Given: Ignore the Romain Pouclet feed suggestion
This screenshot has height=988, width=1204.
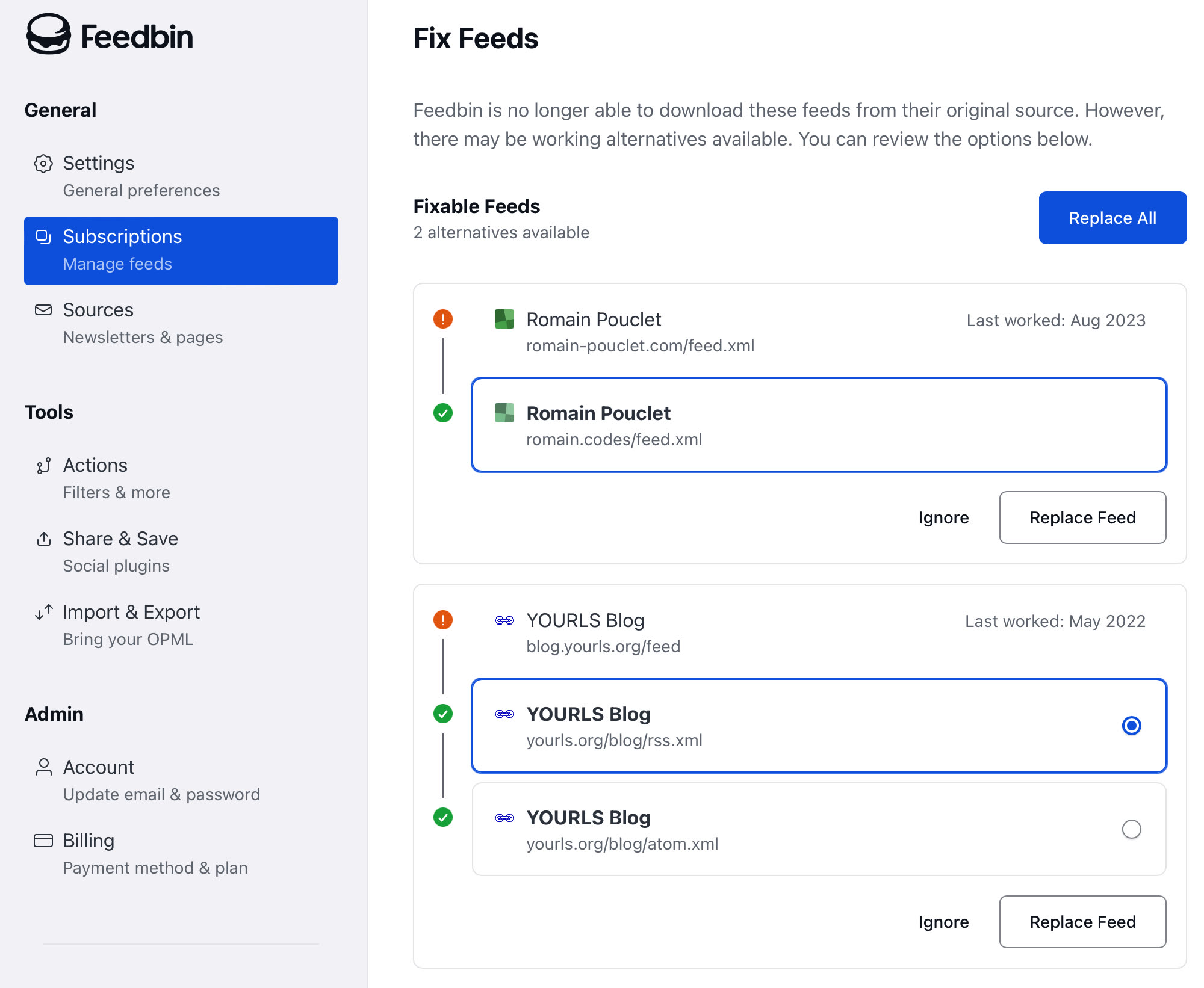Looking at the screenshot, I should [x=943, y=517].
